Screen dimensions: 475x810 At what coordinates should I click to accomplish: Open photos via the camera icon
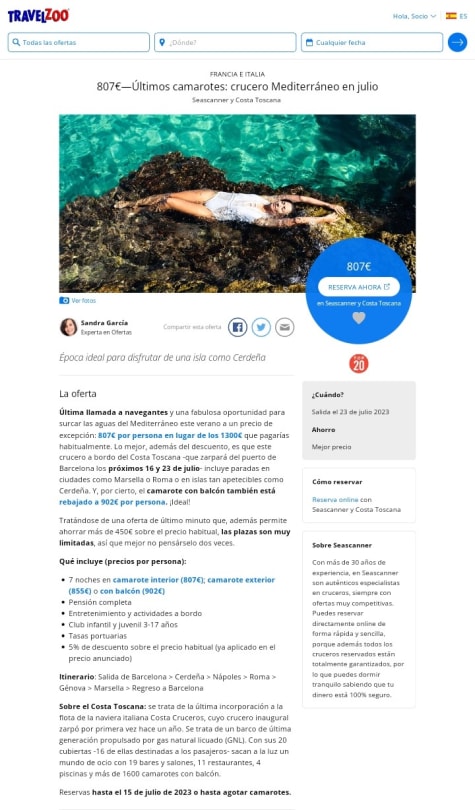point(64,301)
